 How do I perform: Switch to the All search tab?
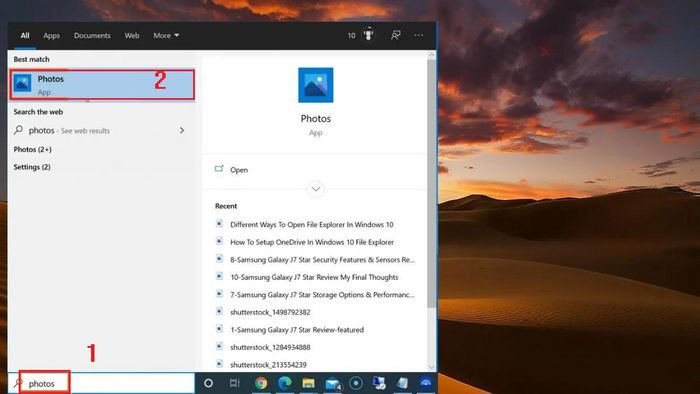pos(25,35)
